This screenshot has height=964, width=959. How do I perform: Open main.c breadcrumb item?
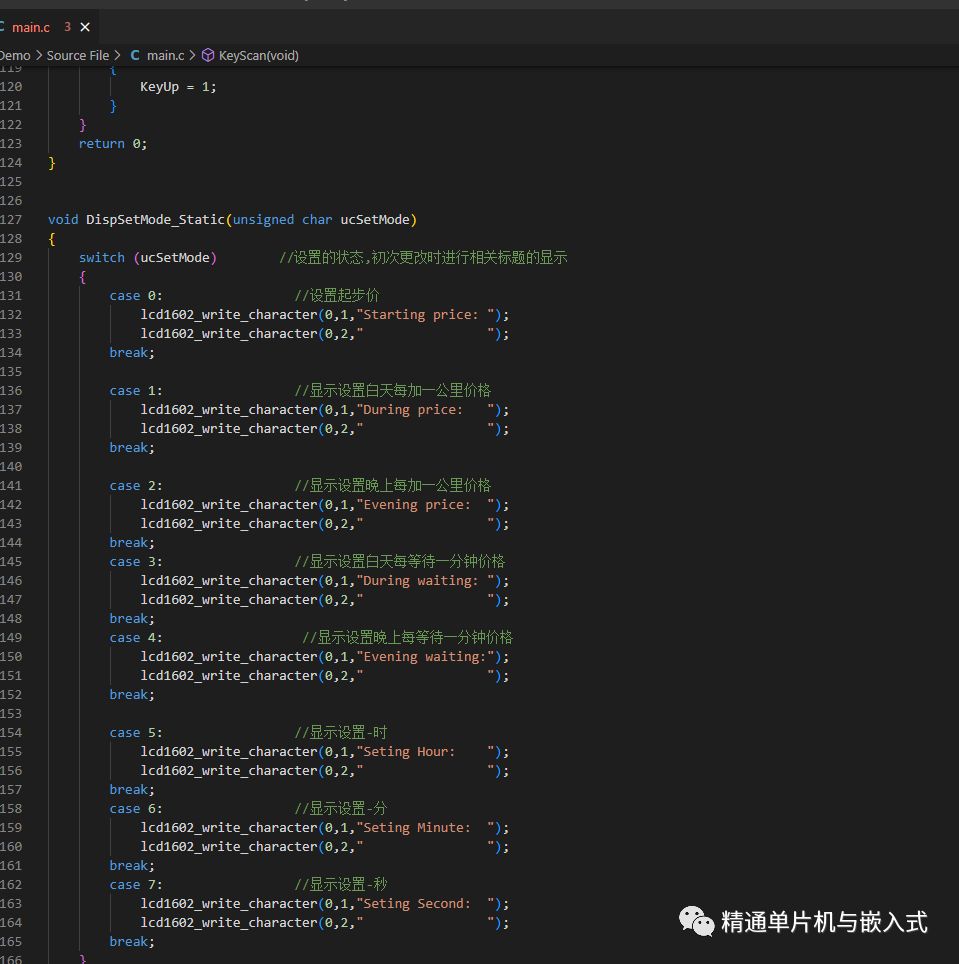click(165, 55)
